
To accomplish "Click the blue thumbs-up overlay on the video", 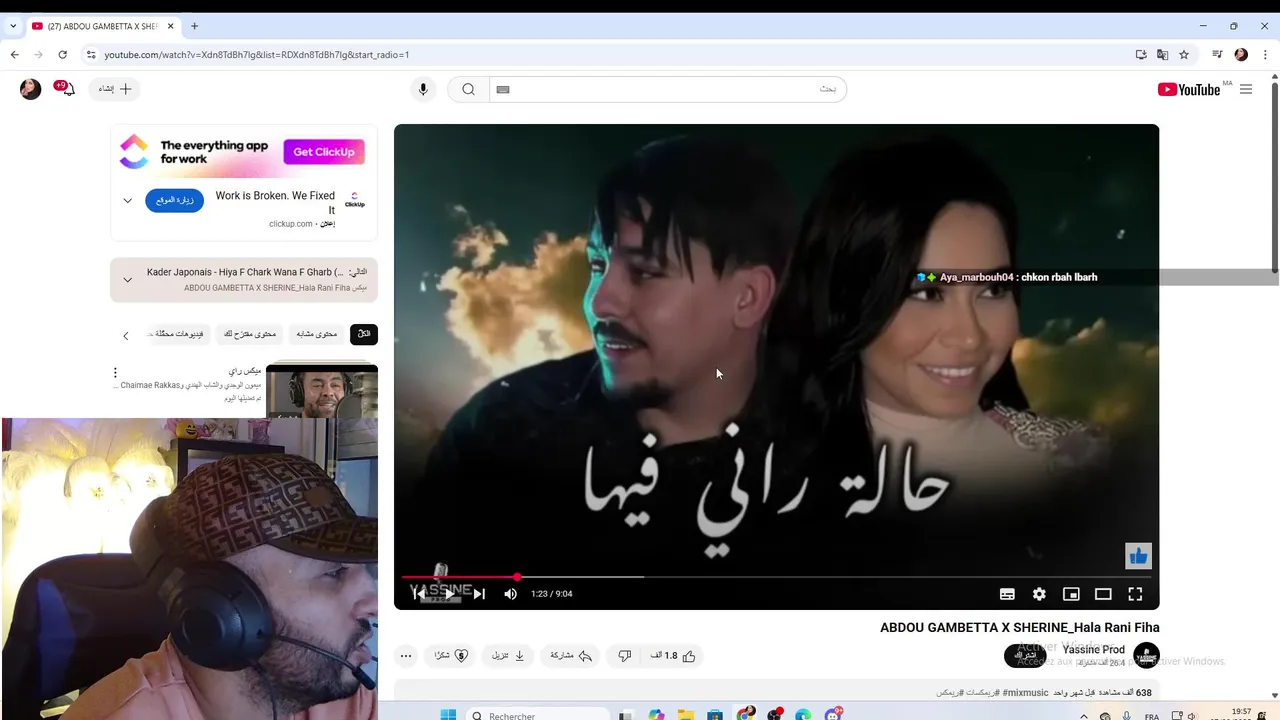I will (1138, 556).
